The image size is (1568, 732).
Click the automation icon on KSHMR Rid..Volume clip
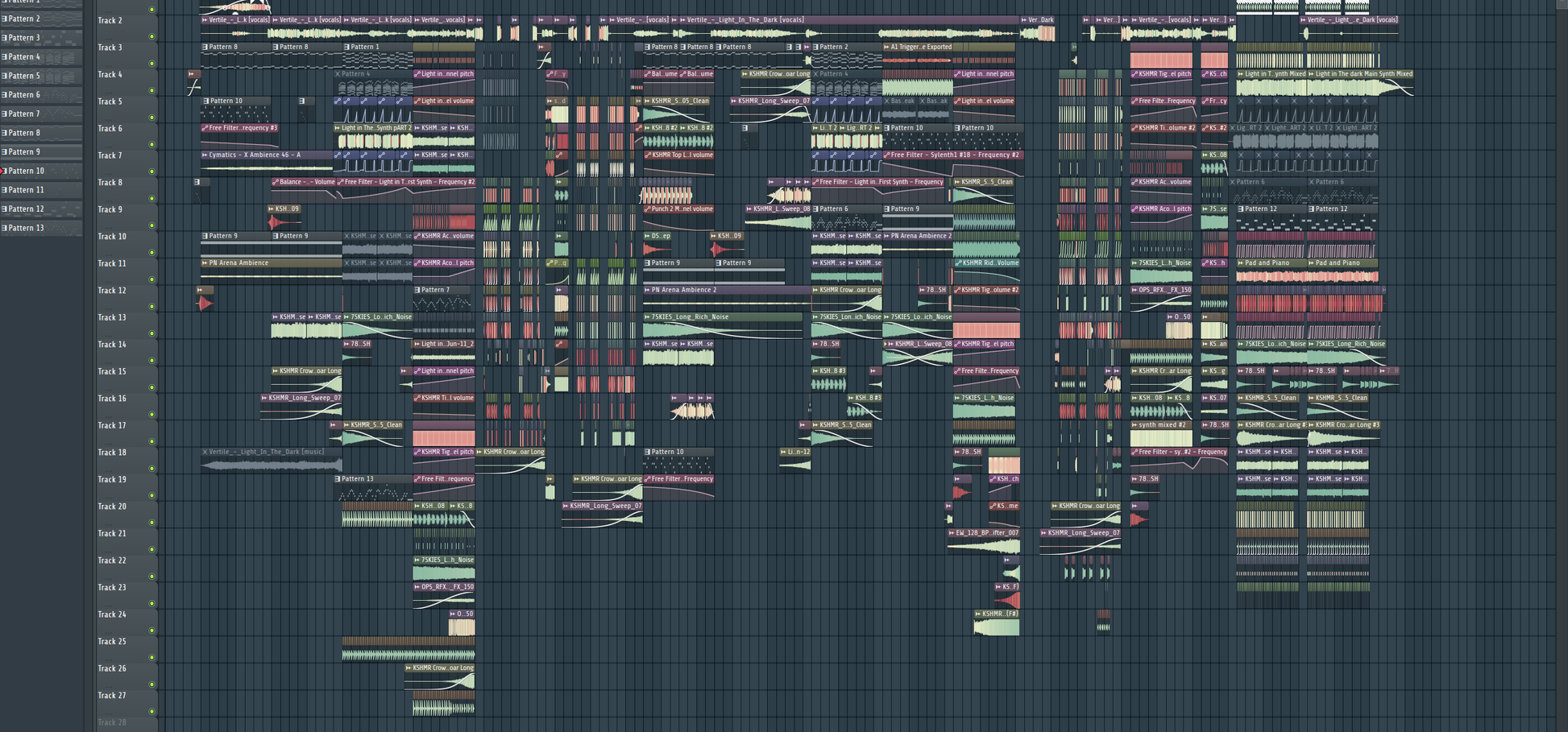tap(957, 263)
